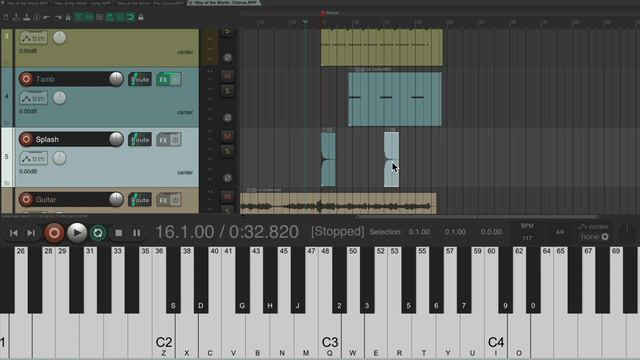
Task: Toggle auto-crossfade in the toolbar
Action: (x=78, y=17)
